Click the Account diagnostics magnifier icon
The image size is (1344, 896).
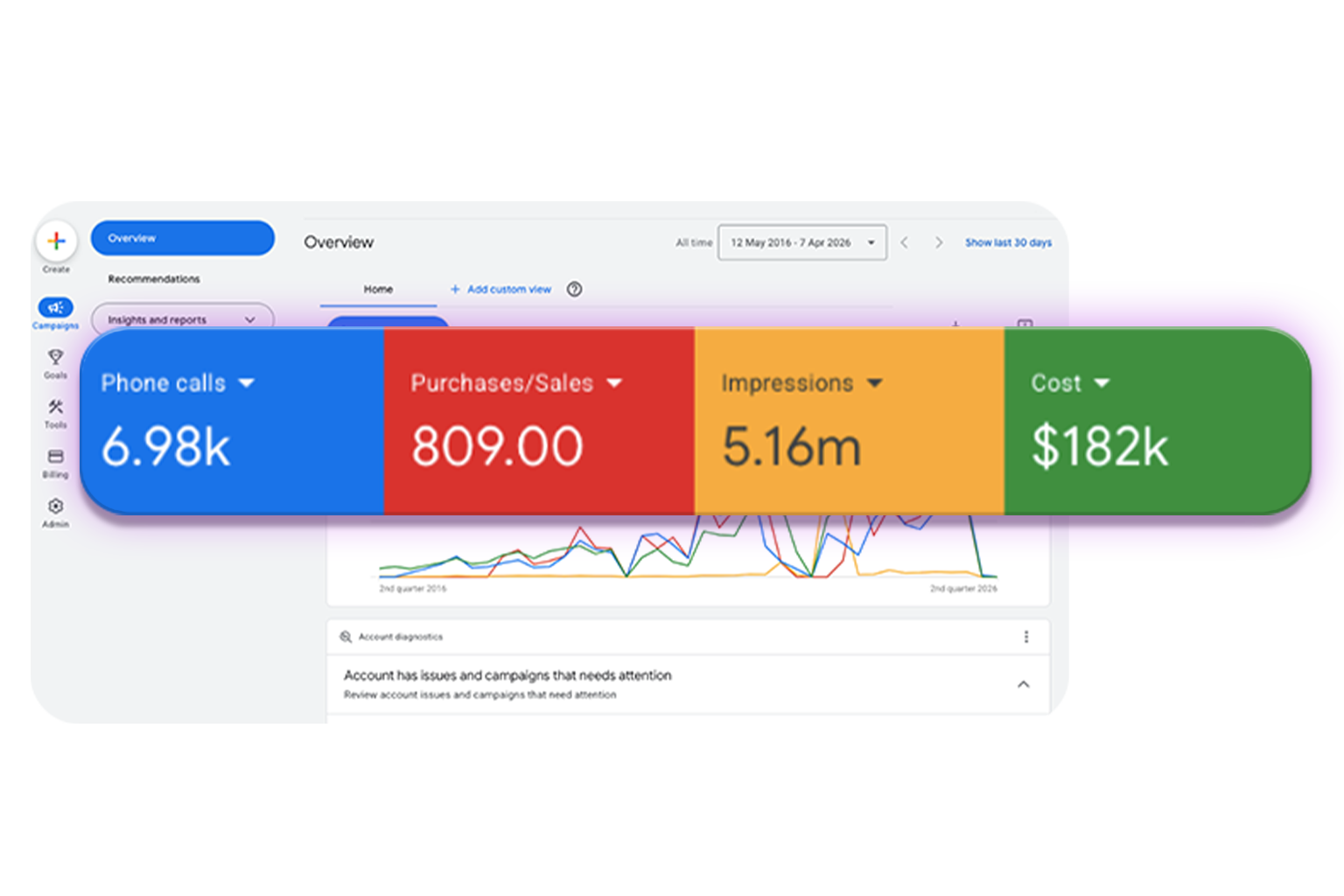(346, 637)
